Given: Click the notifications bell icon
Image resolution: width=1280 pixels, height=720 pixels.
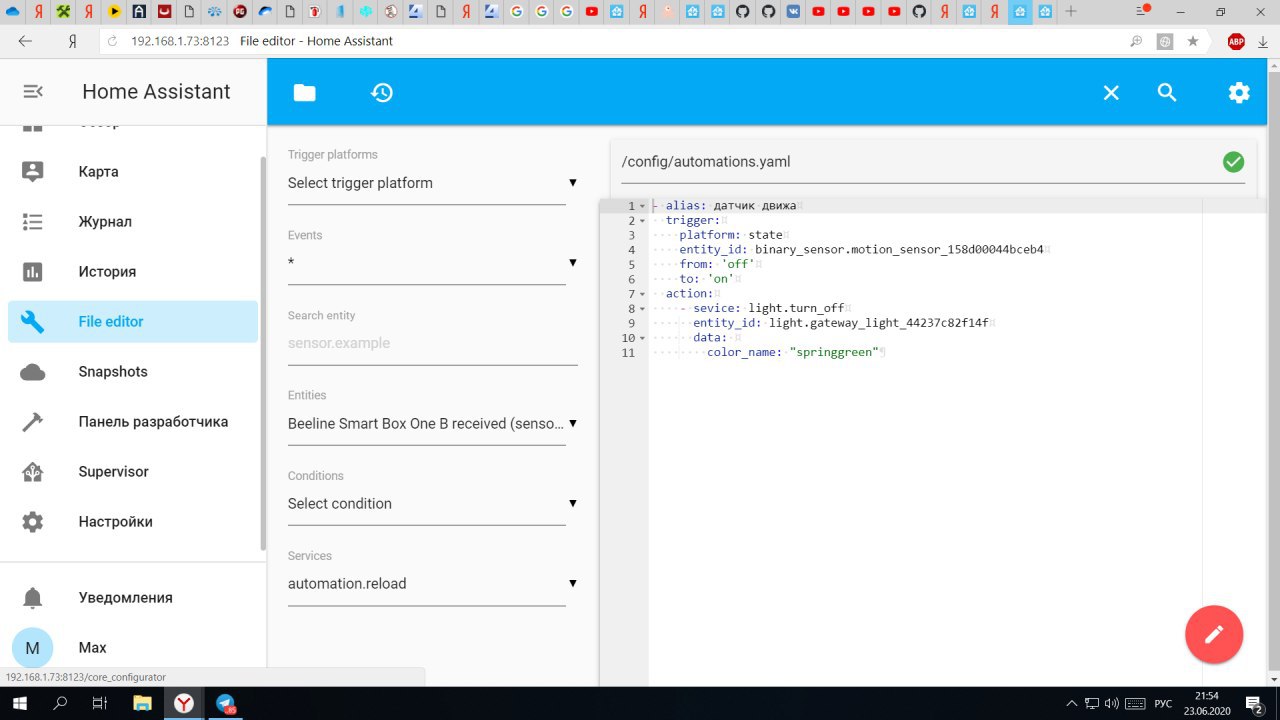Looking at the screenshot, I should click(33, 597).
